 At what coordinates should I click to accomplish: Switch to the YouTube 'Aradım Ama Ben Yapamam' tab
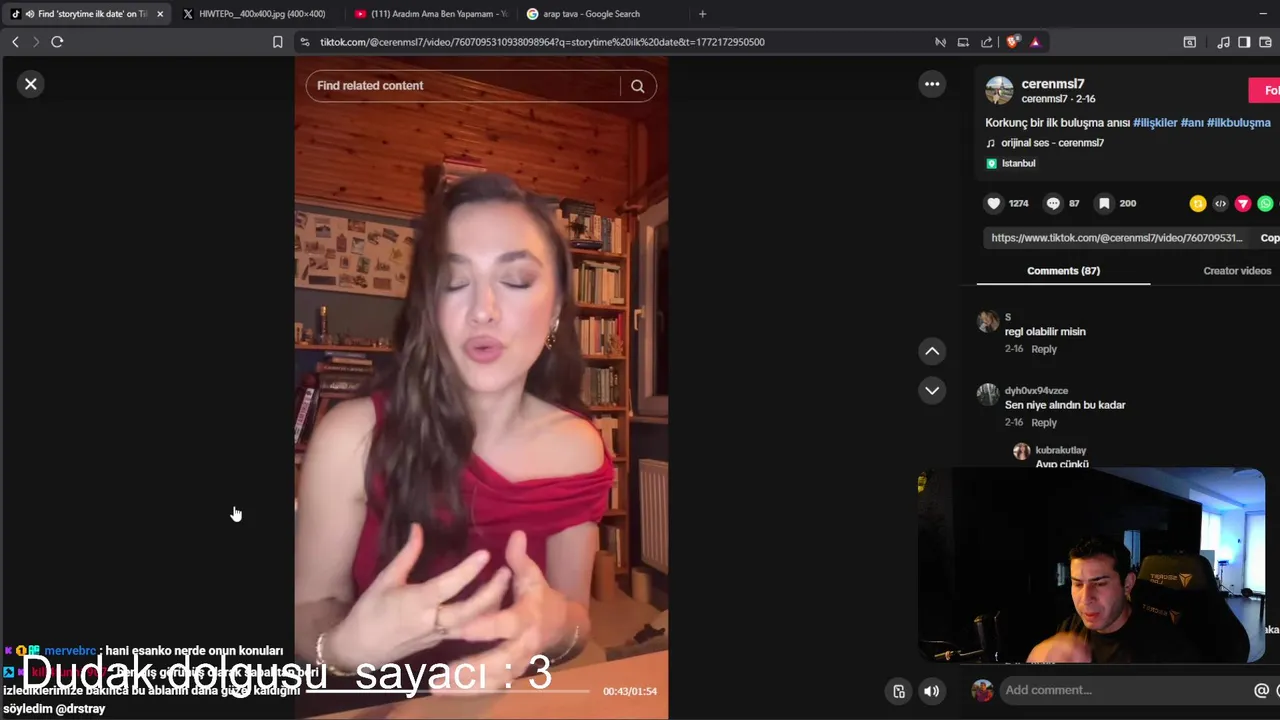coord(430,14)
